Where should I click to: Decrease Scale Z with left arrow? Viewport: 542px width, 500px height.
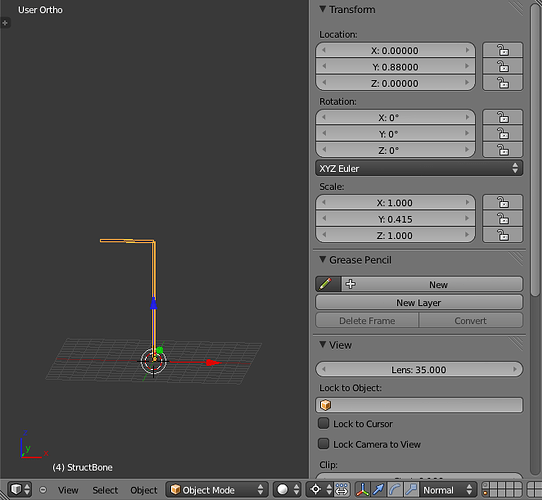click(324, 235)
